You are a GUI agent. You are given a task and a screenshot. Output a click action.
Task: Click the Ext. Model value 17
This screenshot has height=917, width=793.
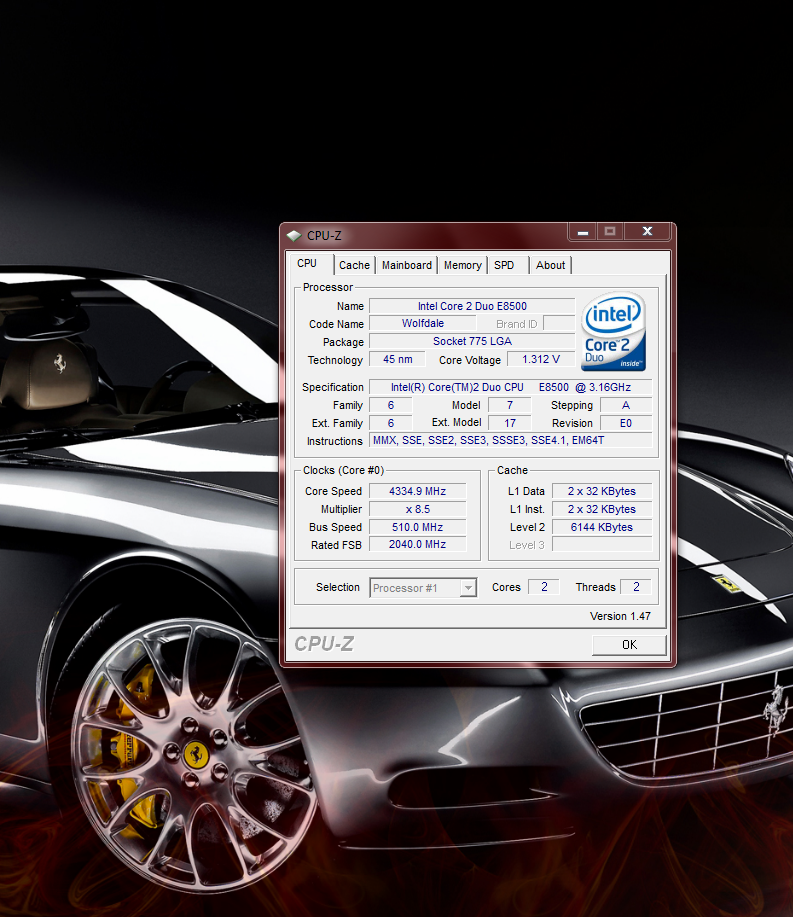pyautogui.click(x=510, y=423)
